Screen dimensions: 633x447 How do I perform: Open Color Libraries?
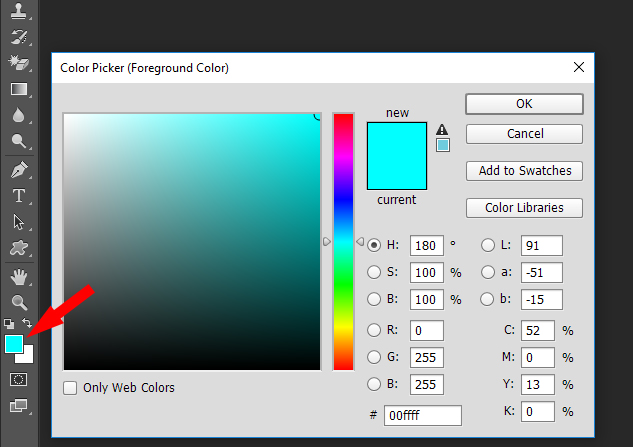pyautogui.click(x=524, y=208)
